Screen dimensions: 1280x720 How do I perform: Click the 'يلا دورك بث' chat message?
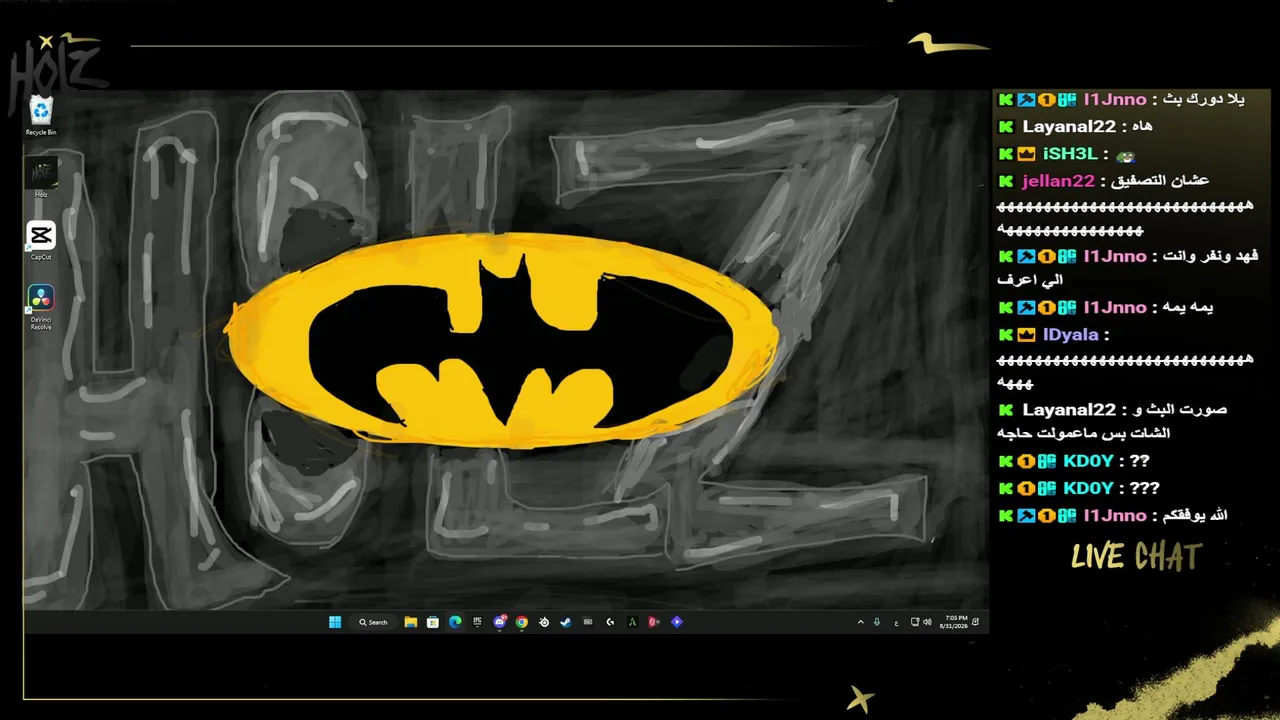coord(1202,100)
